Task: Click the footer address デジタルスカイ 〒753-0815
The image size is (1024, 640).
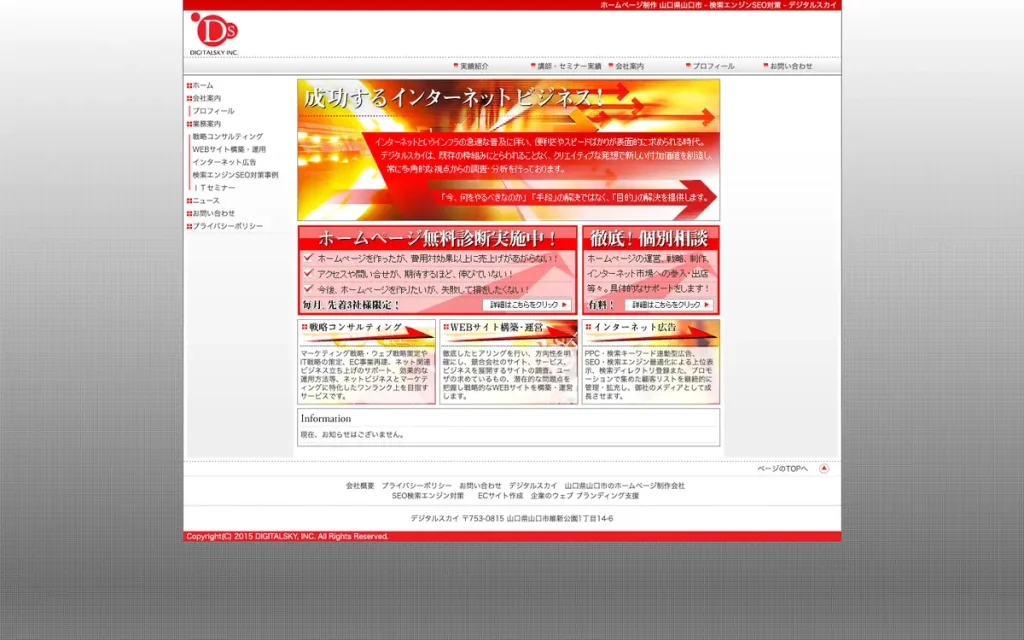Action: 511,519
